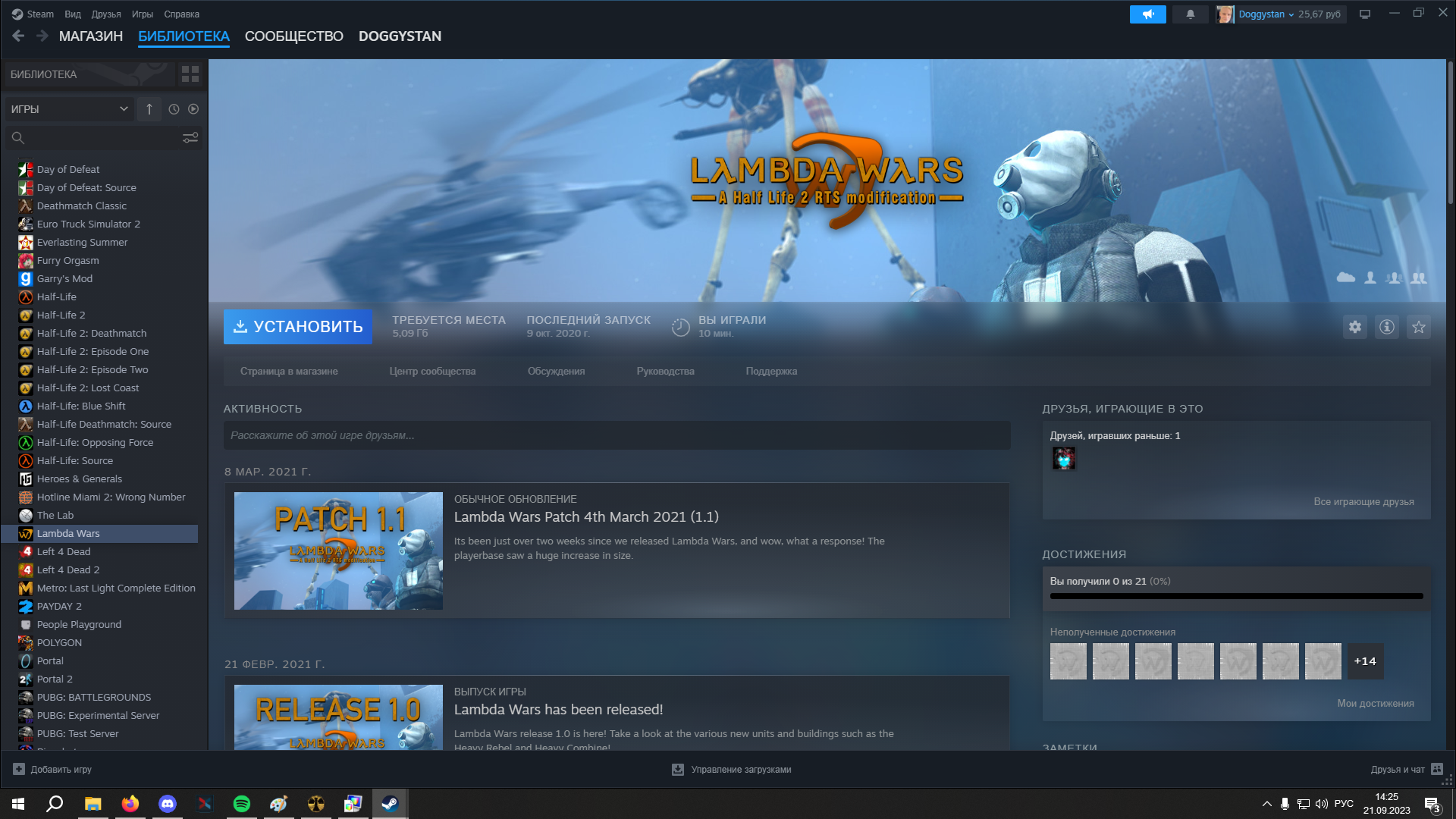This screenshot has width=1456, height=819.
Task: Open Центр сообщества link
Action: (x=432, y=371)
